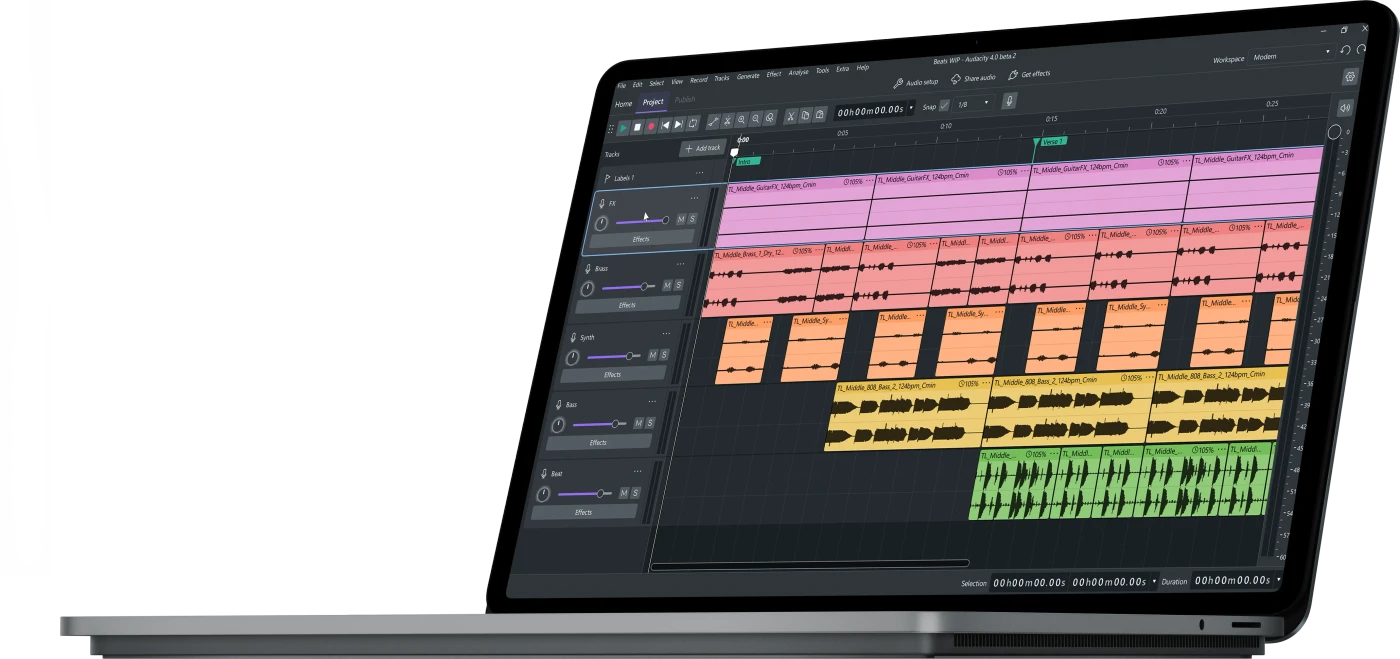Start playback with the green Play button
Screen dimensions: 1400x659
pyautogui.click(x=623, y=128)
